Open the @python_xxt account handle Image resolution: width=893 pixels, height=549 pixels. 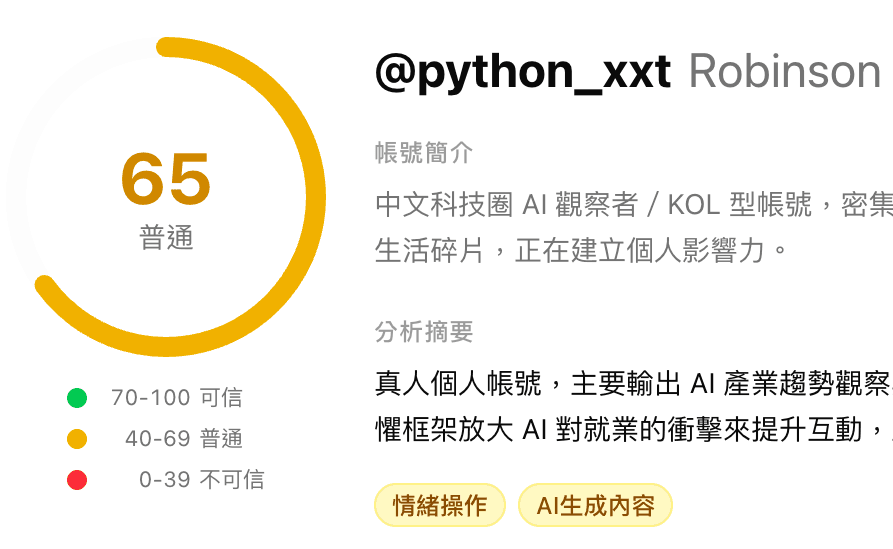tap(523, 71)
